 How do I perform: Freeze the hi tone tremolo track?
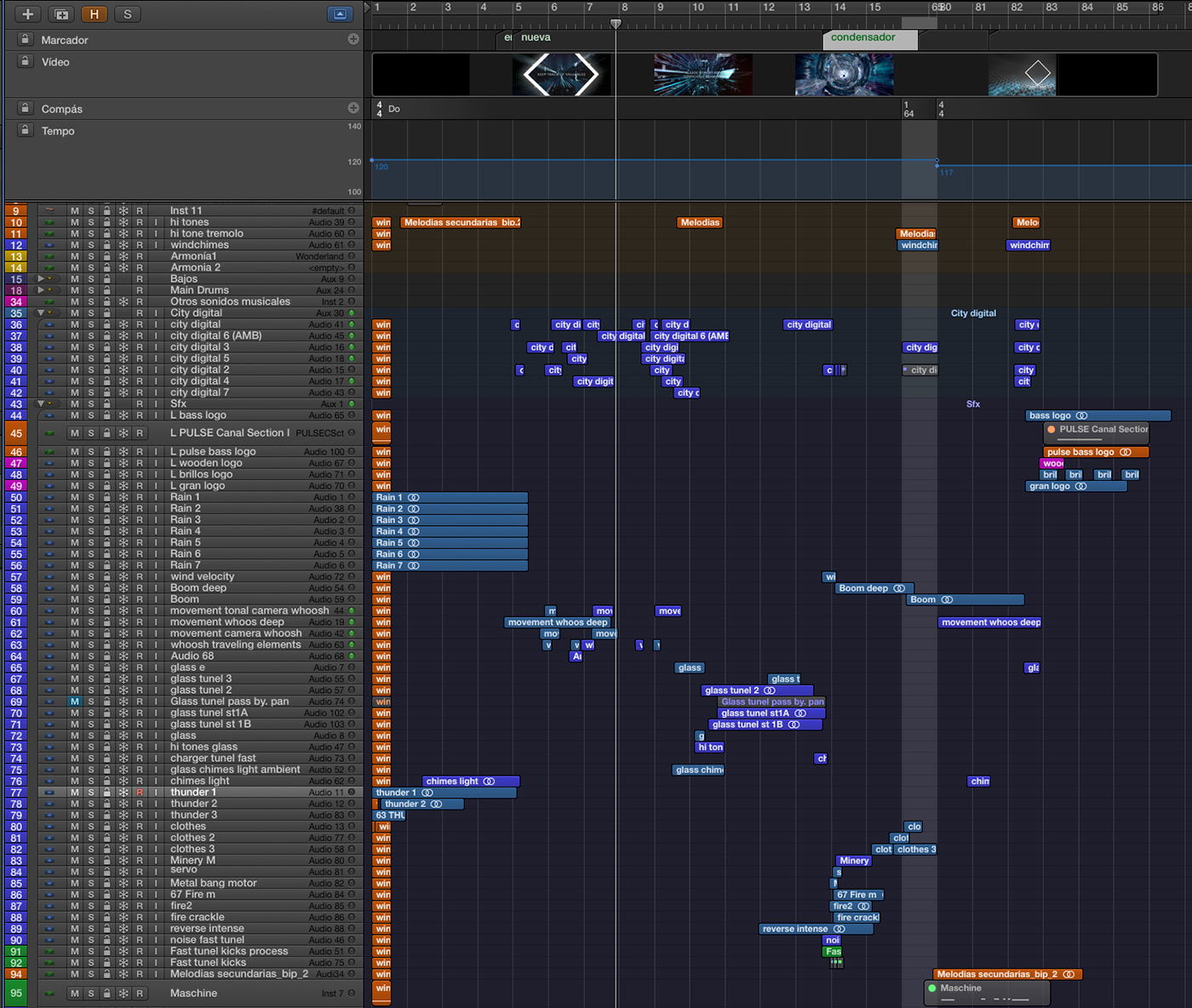pos(123,233)
